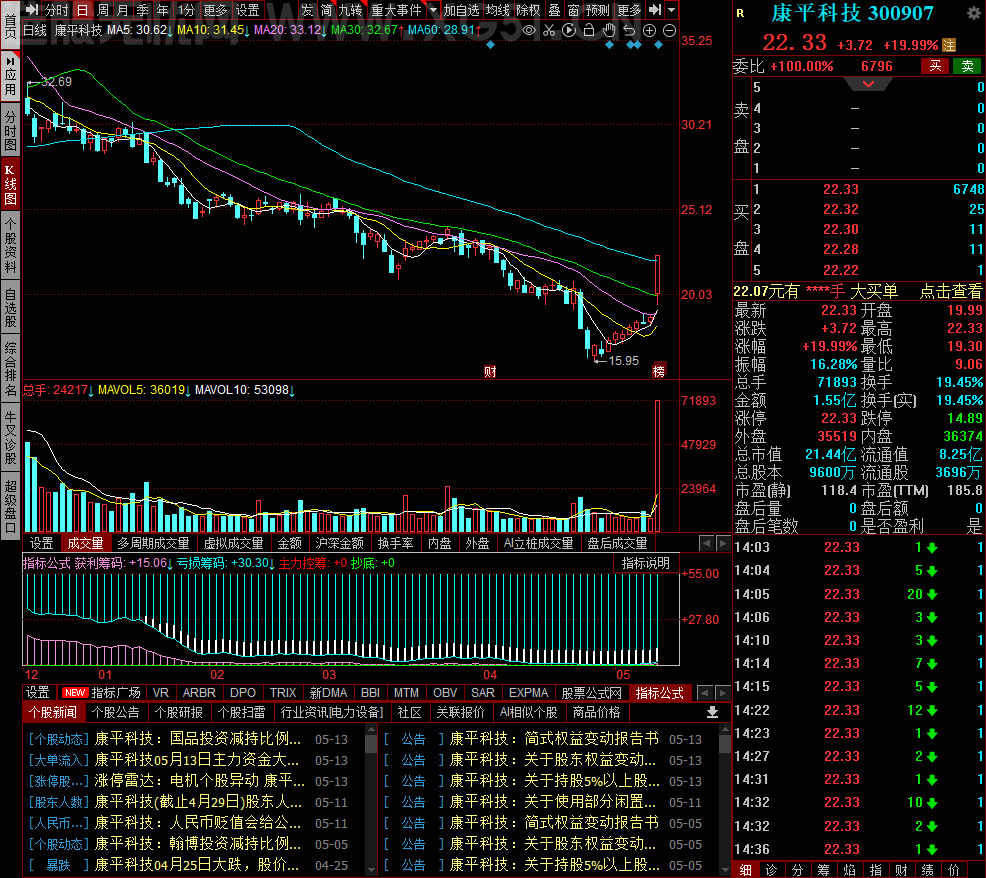
Task: Click the down arrow of the left news scrollbar
Action: point(371,870)
